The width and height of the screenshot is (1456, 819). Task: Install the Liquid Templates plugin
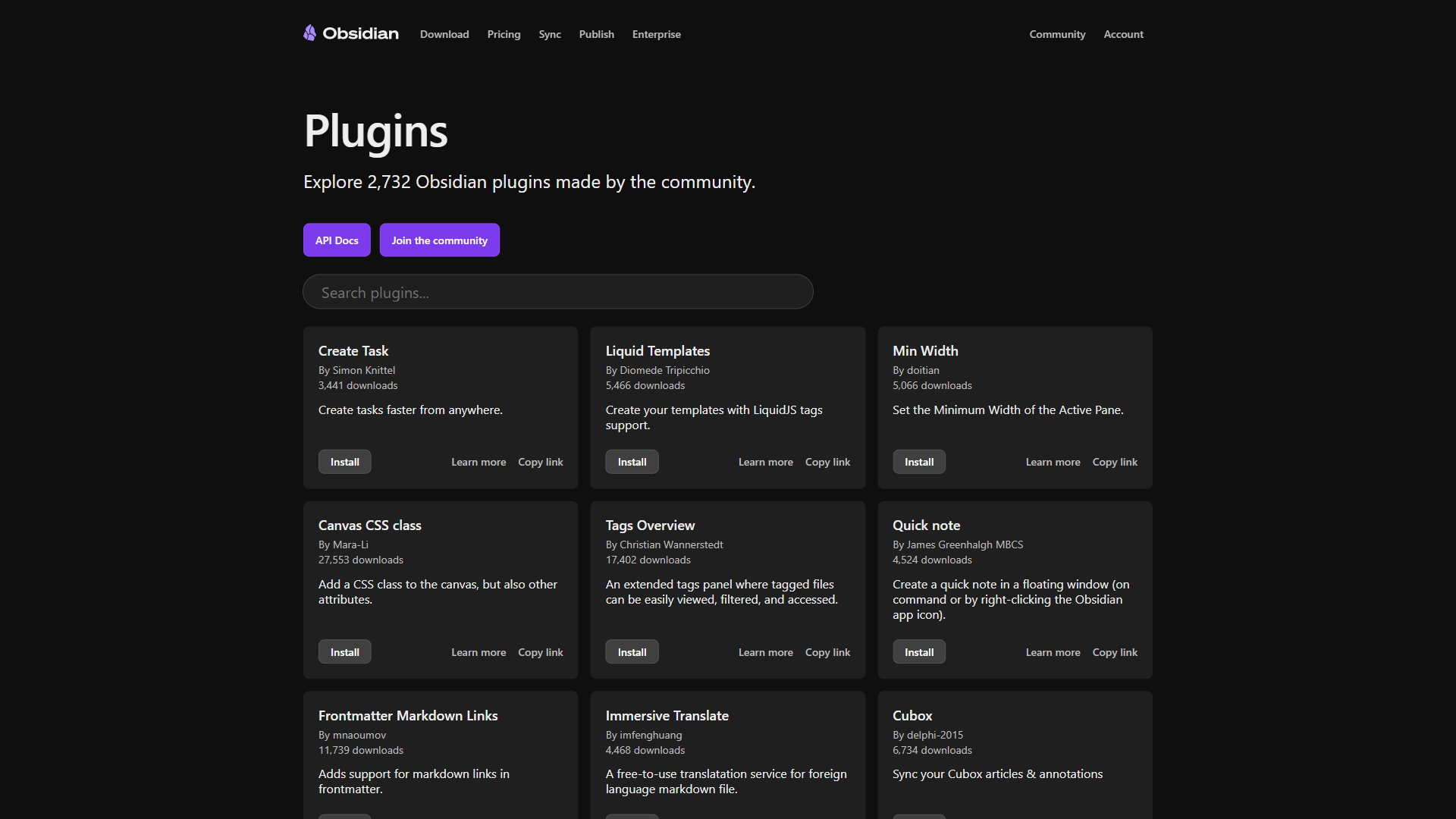tap(632, 462)
